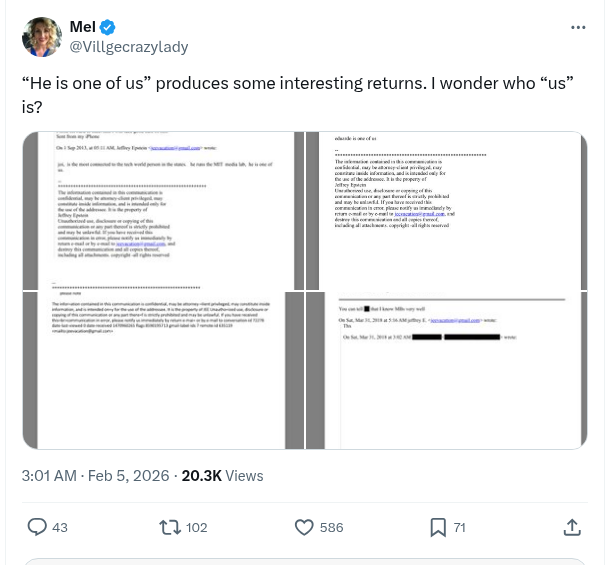Click the 3:01 AM Feb 5, 2026 timestamp
The width and height of the screenshot is (608, 565).
pyautogui.click(x=96, y=476)
